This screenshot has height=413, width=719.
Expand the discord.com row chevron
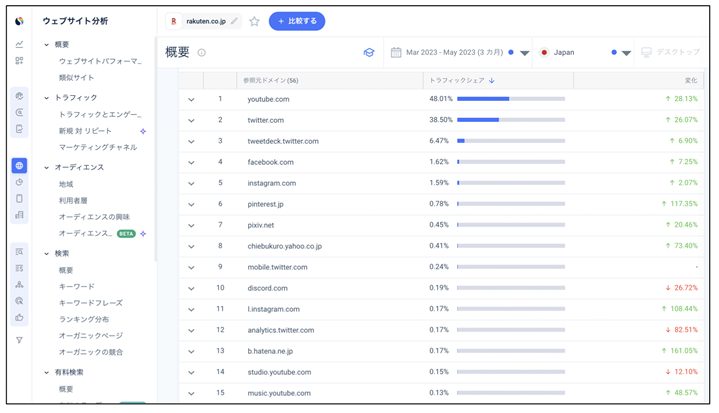(191, 288)
